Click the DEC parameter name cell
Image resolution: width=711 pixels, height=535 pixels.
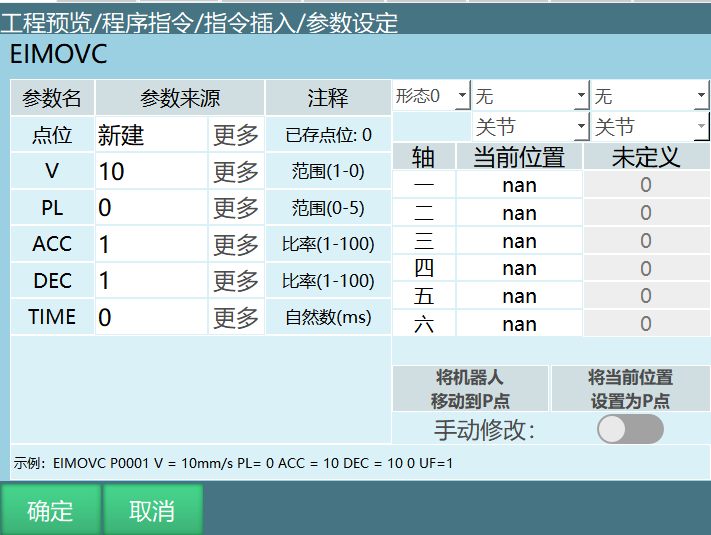coord(52,281)
